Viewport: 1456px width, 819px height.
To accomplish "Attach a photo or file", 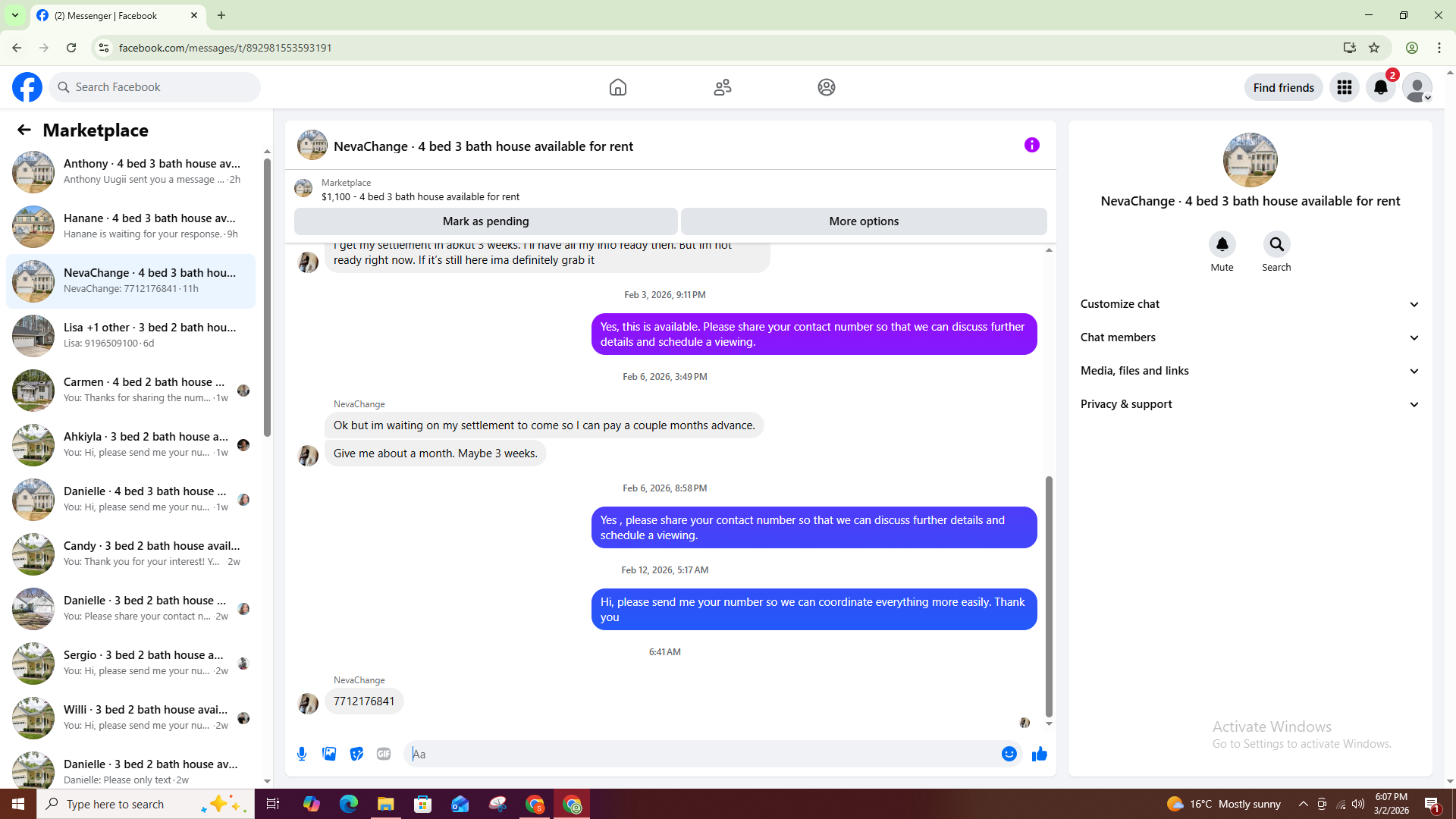I will click(329, 754).
